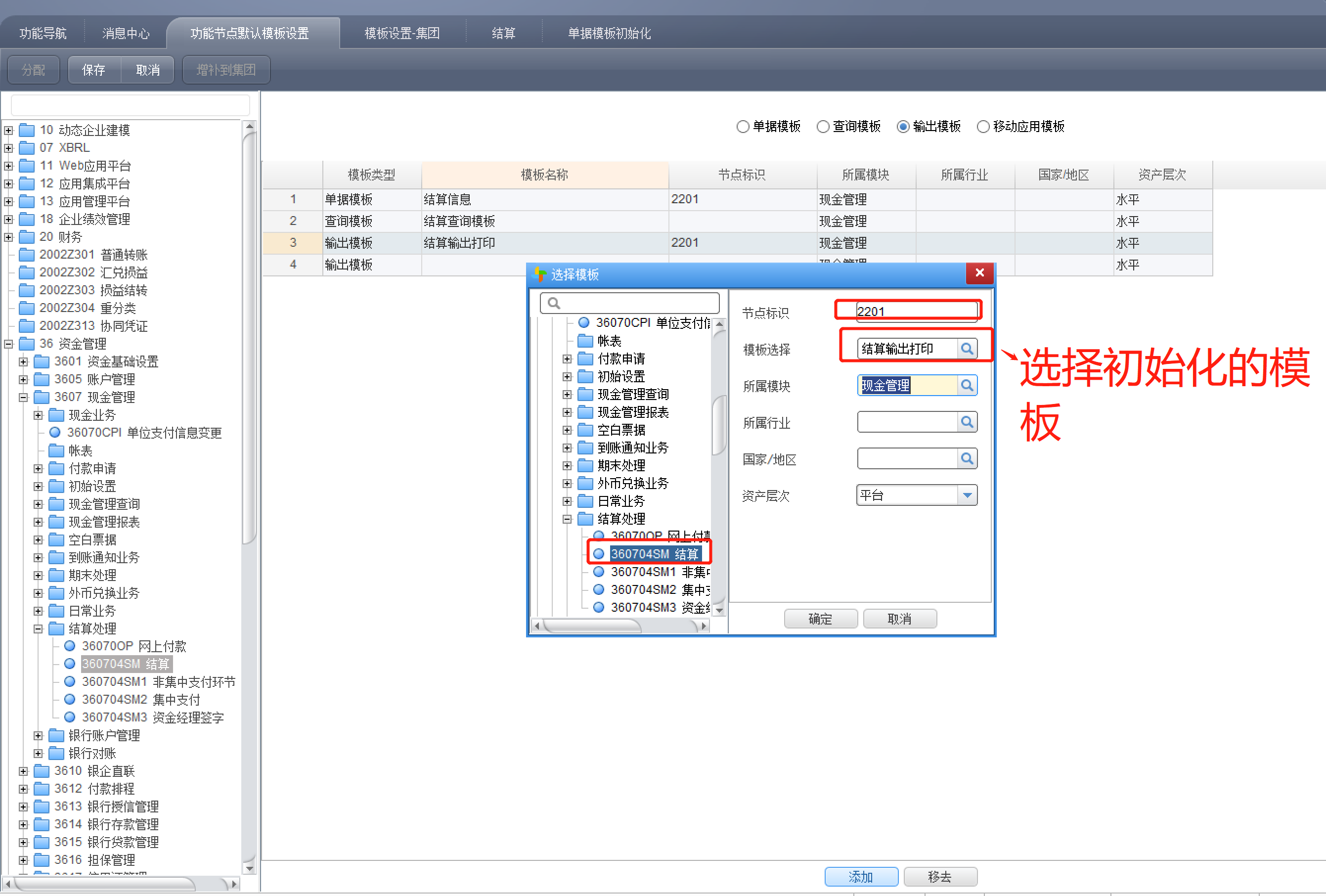
Task: Click the 分配 toolbar button
Action: click(x=33, y=70)
